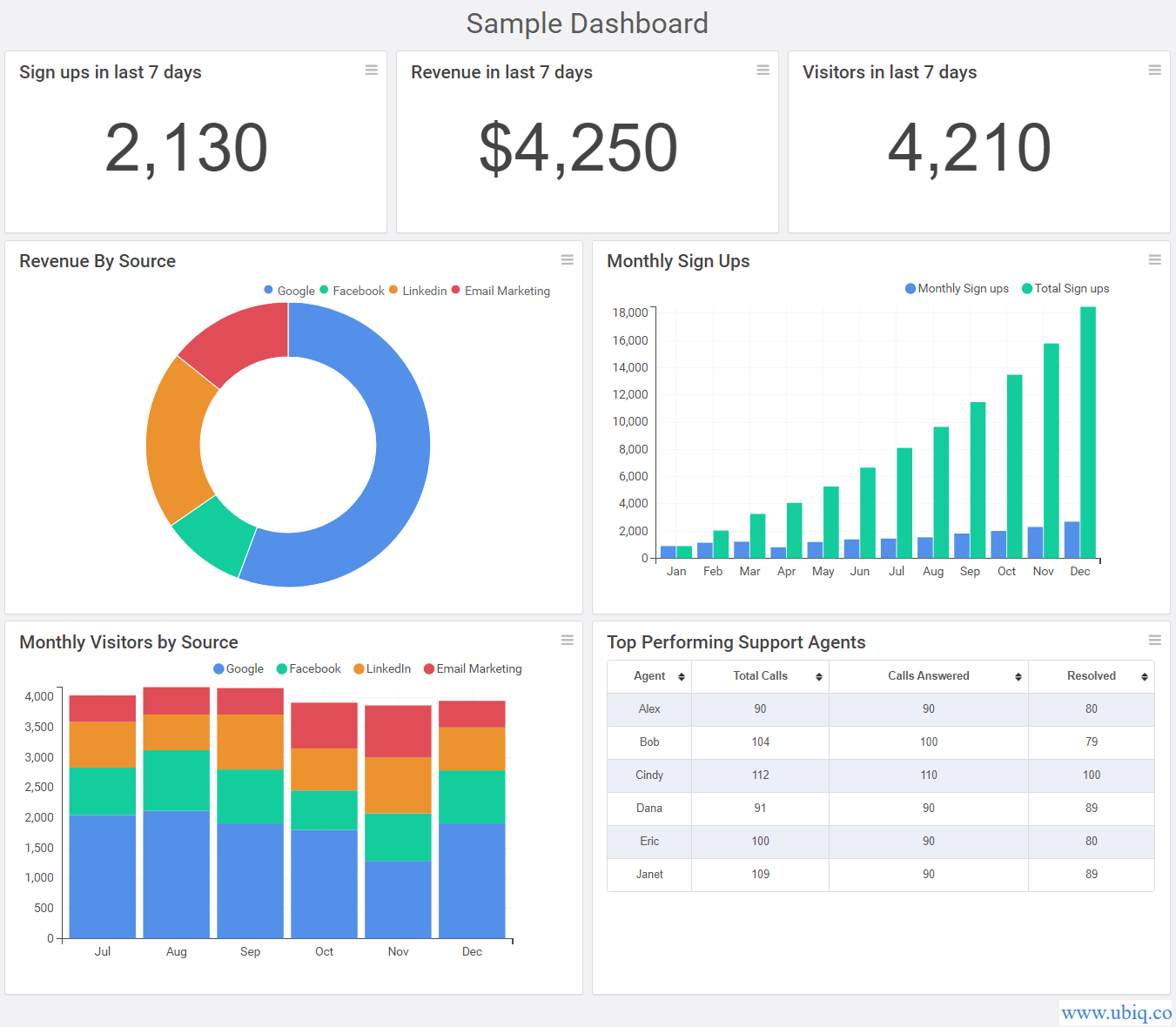Click the sort control on Resolved column
Viewport: 1176px width, 1027px height.
pyautogui.click(x=1145, y=676)
